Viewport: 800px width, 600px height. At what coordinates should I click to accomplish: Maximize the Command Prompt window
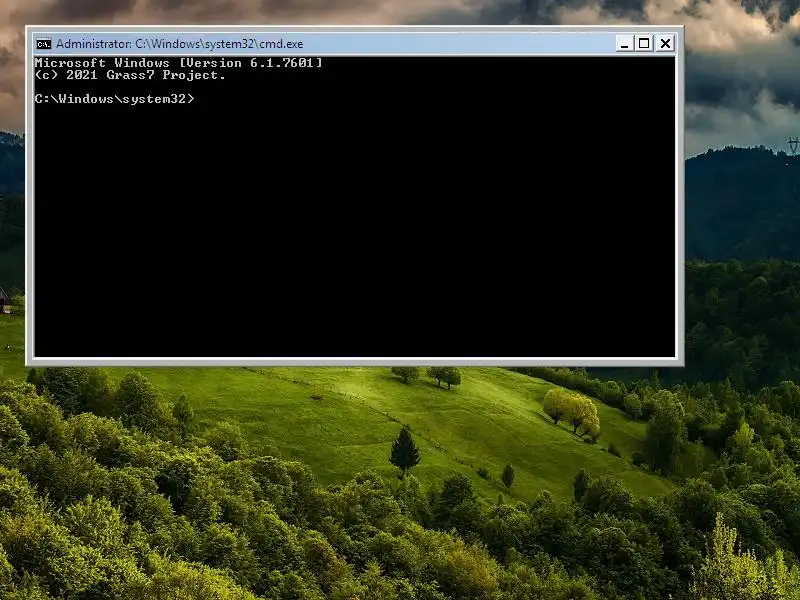click(x=644, y=43)
